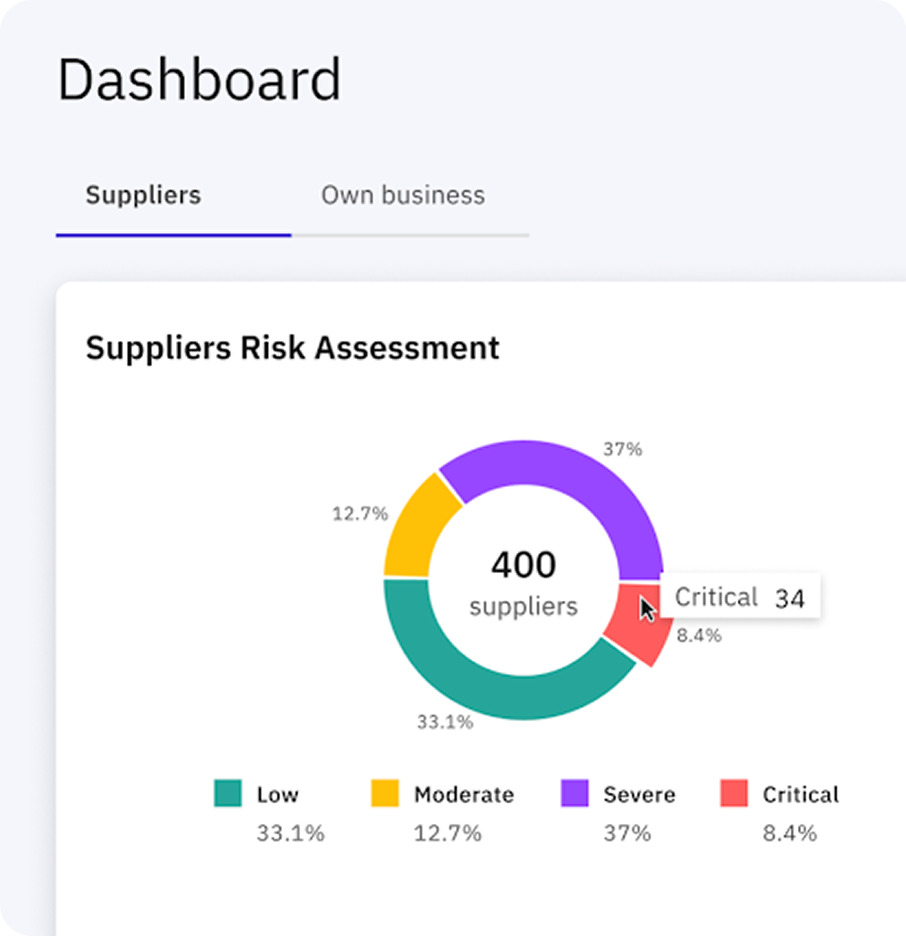Select the Critical legend label text
906x936 pixels.
[x=800, y=795]
